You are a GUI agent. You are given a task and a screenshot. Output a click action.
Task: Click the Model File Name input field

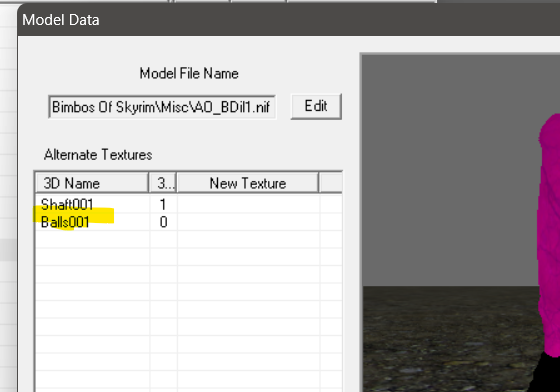[162, 107]
